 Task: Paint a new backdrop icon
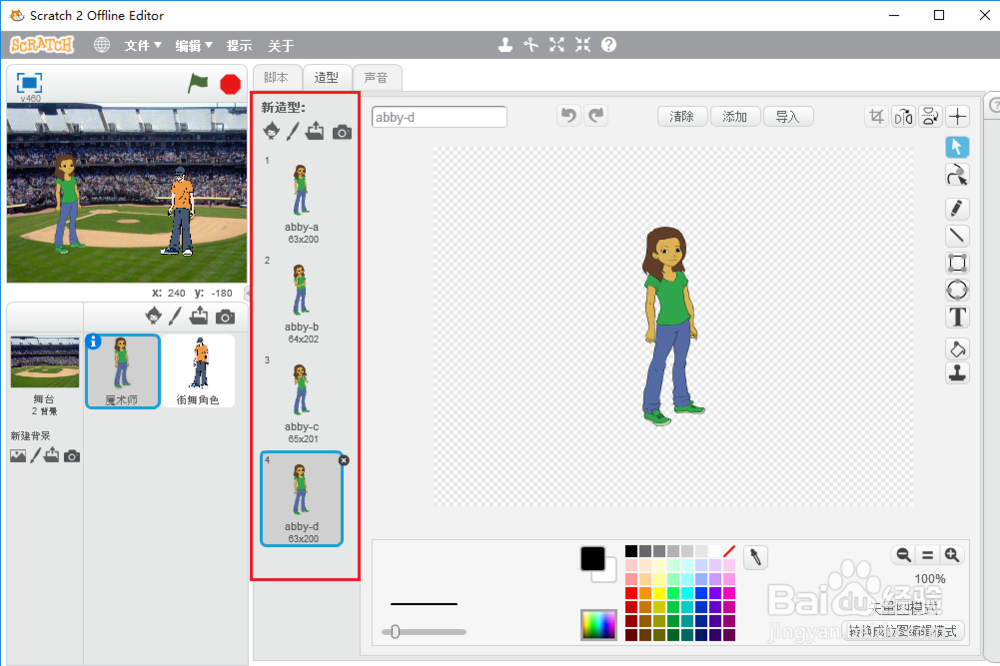pos(35,455)
